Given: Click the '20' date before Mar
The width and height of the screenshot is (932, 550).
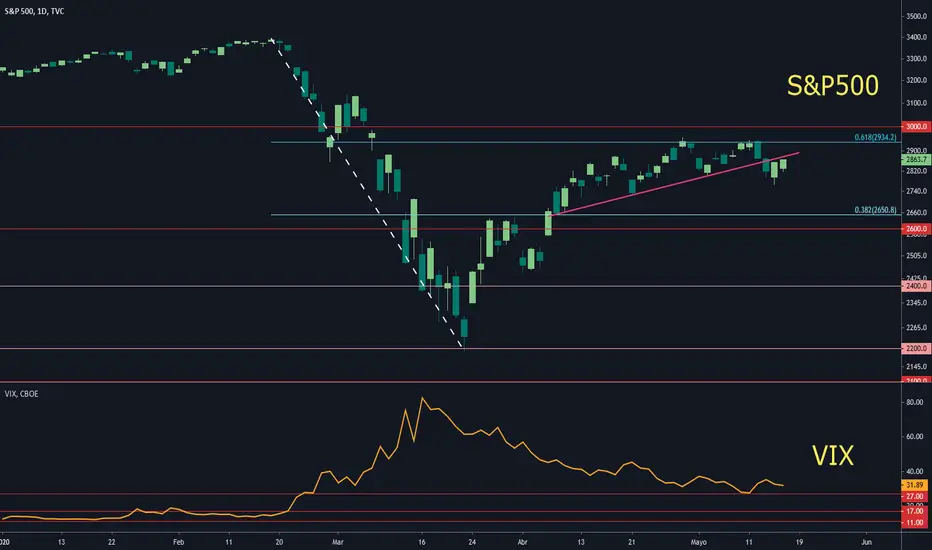Looking at the screenshot, I should click(x=279, y=542).
